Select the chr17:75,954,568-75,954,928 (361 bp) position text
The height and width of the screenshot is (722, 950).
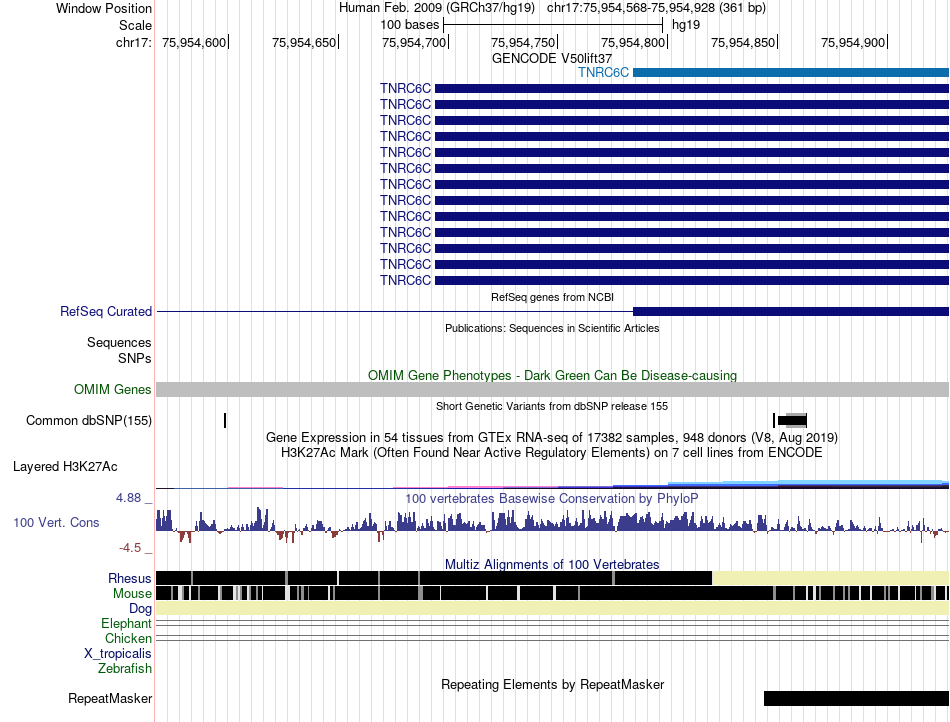[656, 8]
